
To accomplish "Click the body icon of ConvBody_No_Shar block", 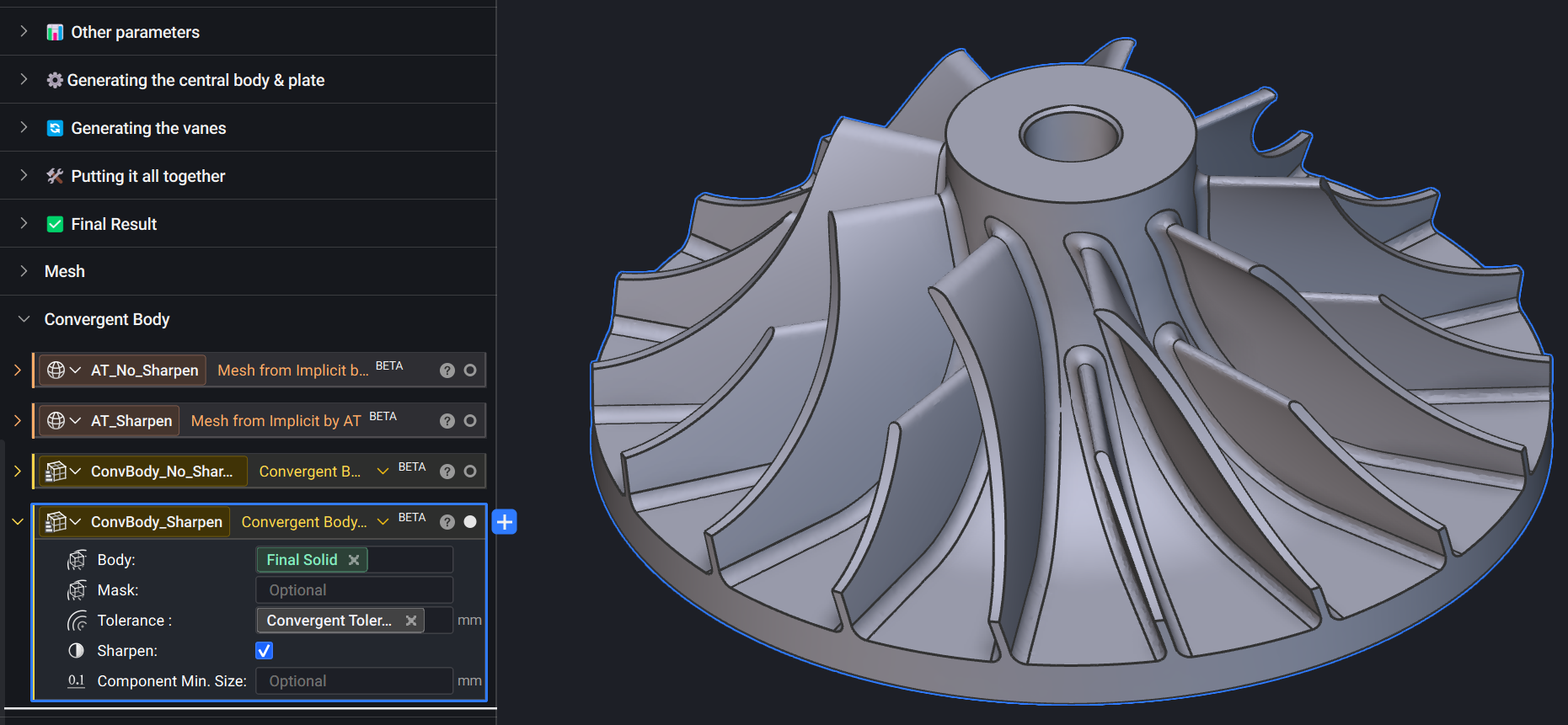I will pyautogui.click(x=56, y=472).
